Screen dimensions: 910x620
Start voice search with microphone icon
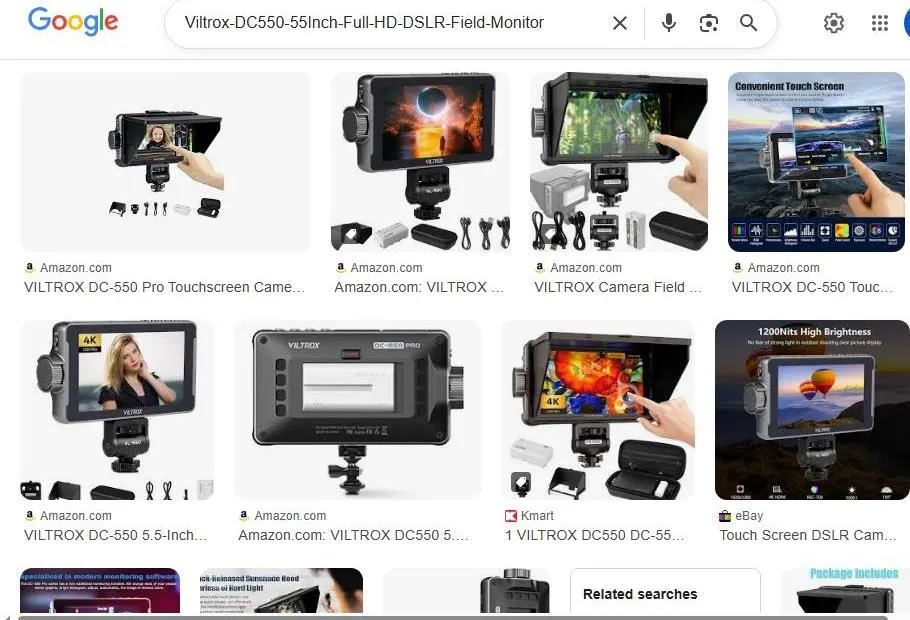[669, 23]
